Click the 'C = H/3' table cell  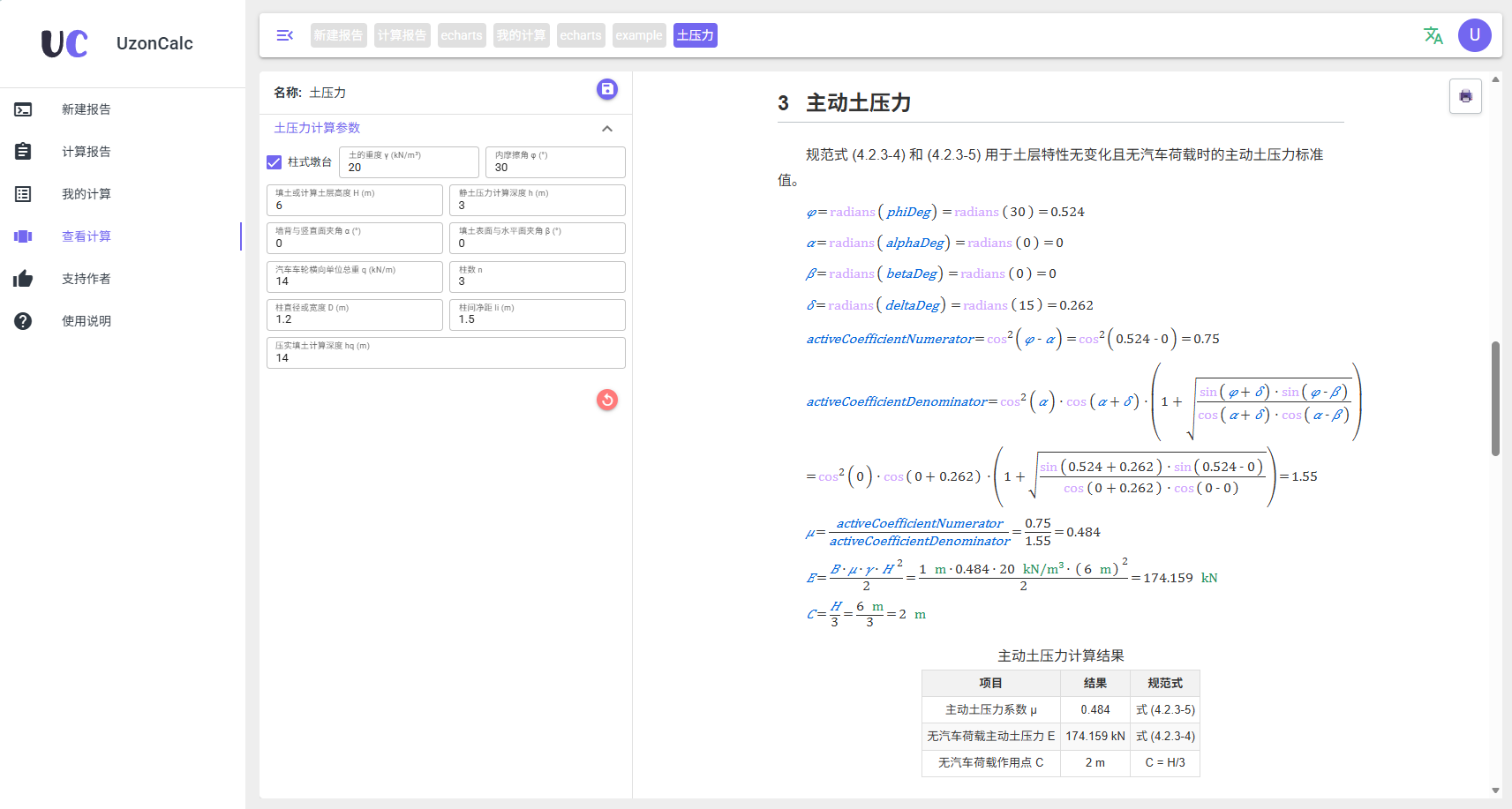pyautogui.click(x=1165, y=762)
